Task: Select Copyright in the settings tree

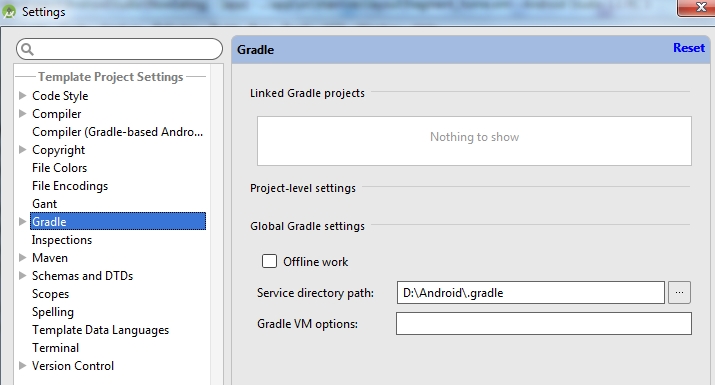Action: pos(58,150)
